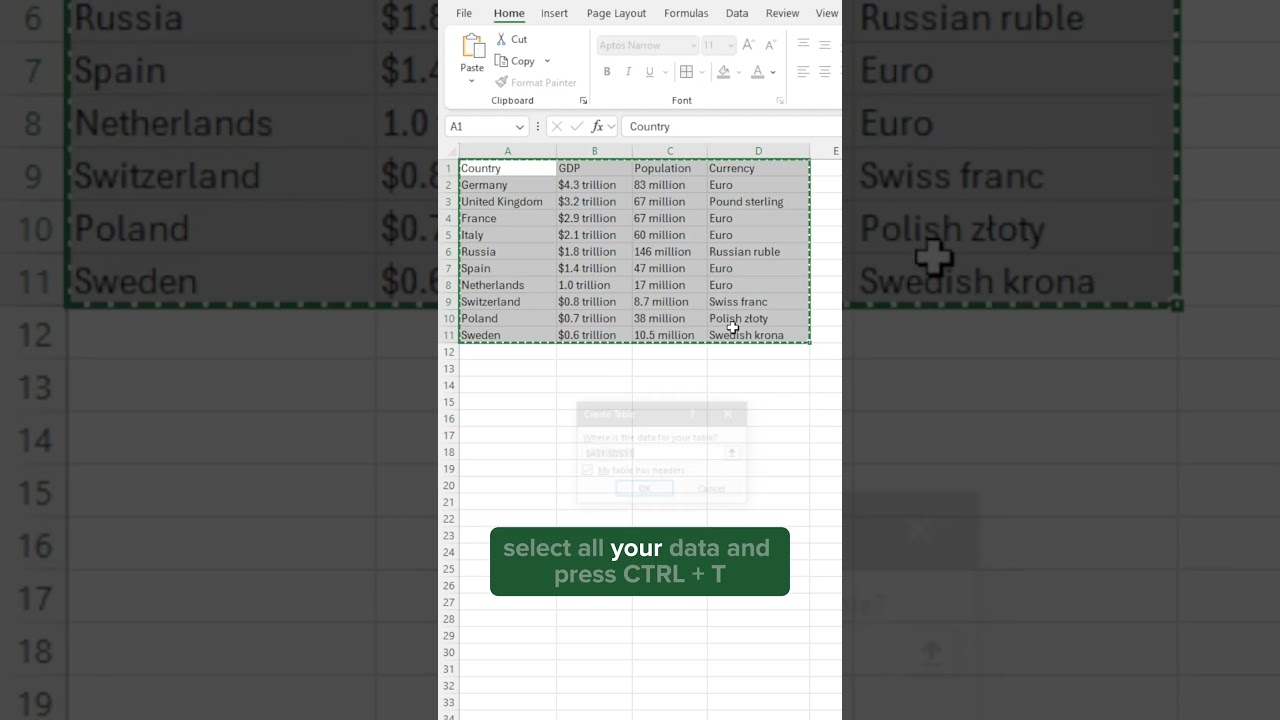This screenshot has width=1280, height=720.
Task: Toggle Italic formatting
Action: (628, 72)
